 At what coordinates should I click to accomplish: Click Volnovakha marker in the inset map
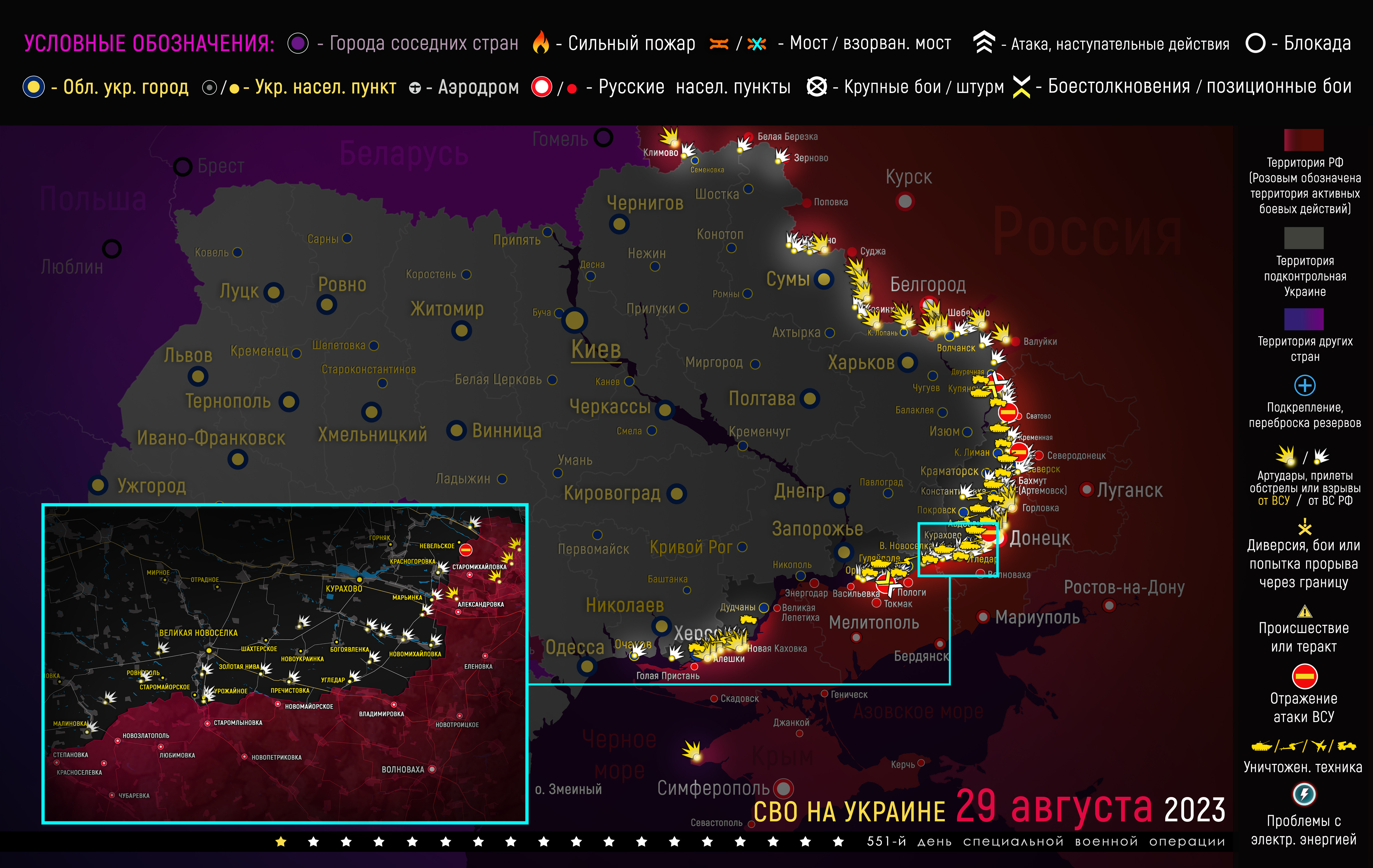coord(432,769)
